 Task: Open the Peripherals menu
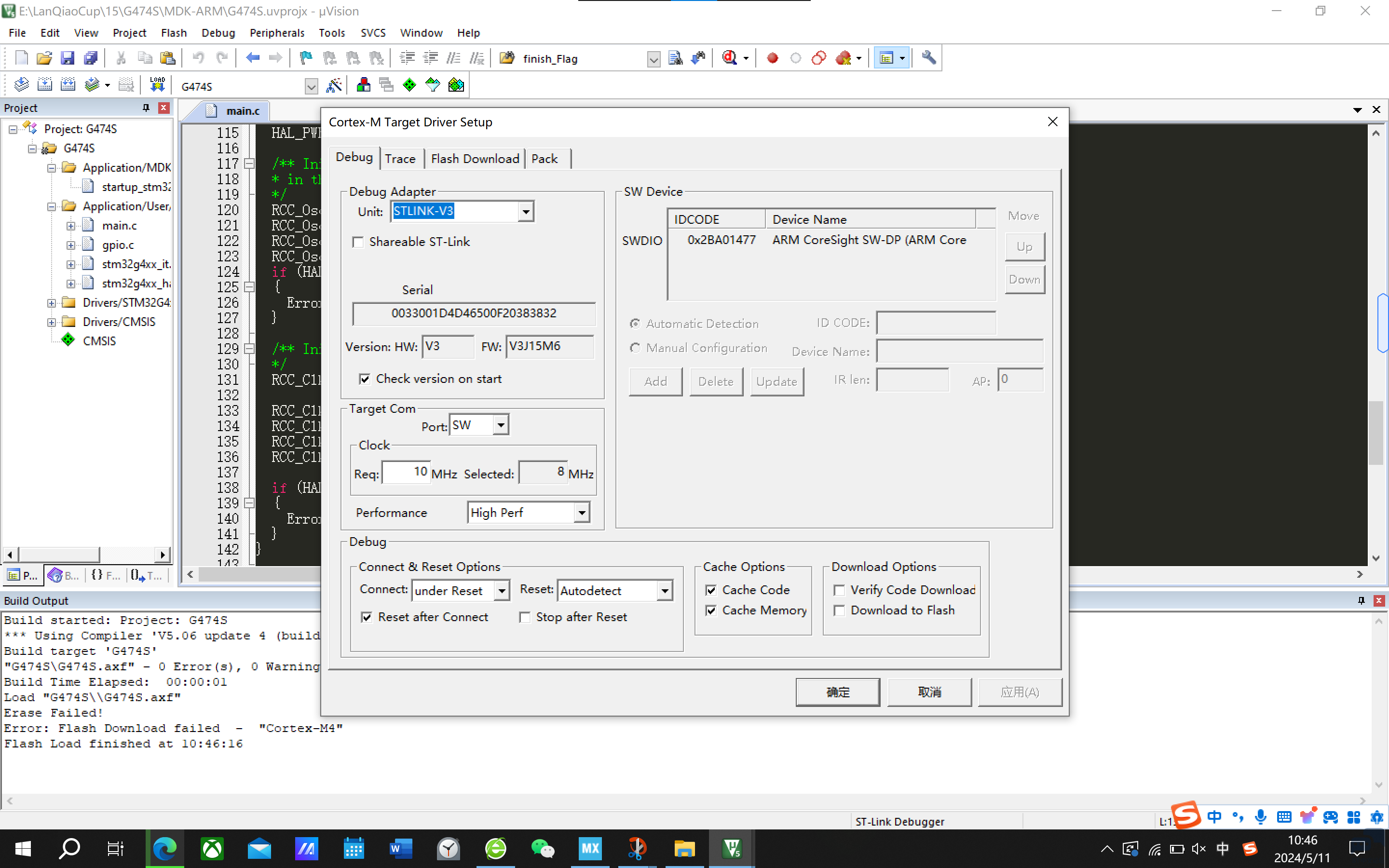click(x=277, y=33)
